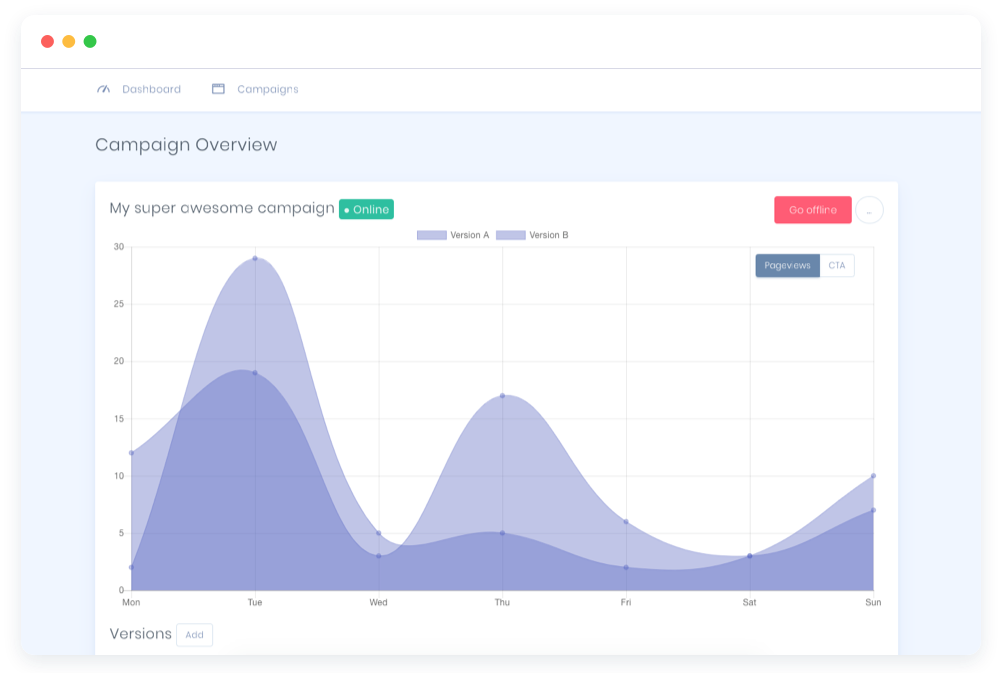
Task: Click 'My super awesome campaign' title
Action: [x=222, y=208]
